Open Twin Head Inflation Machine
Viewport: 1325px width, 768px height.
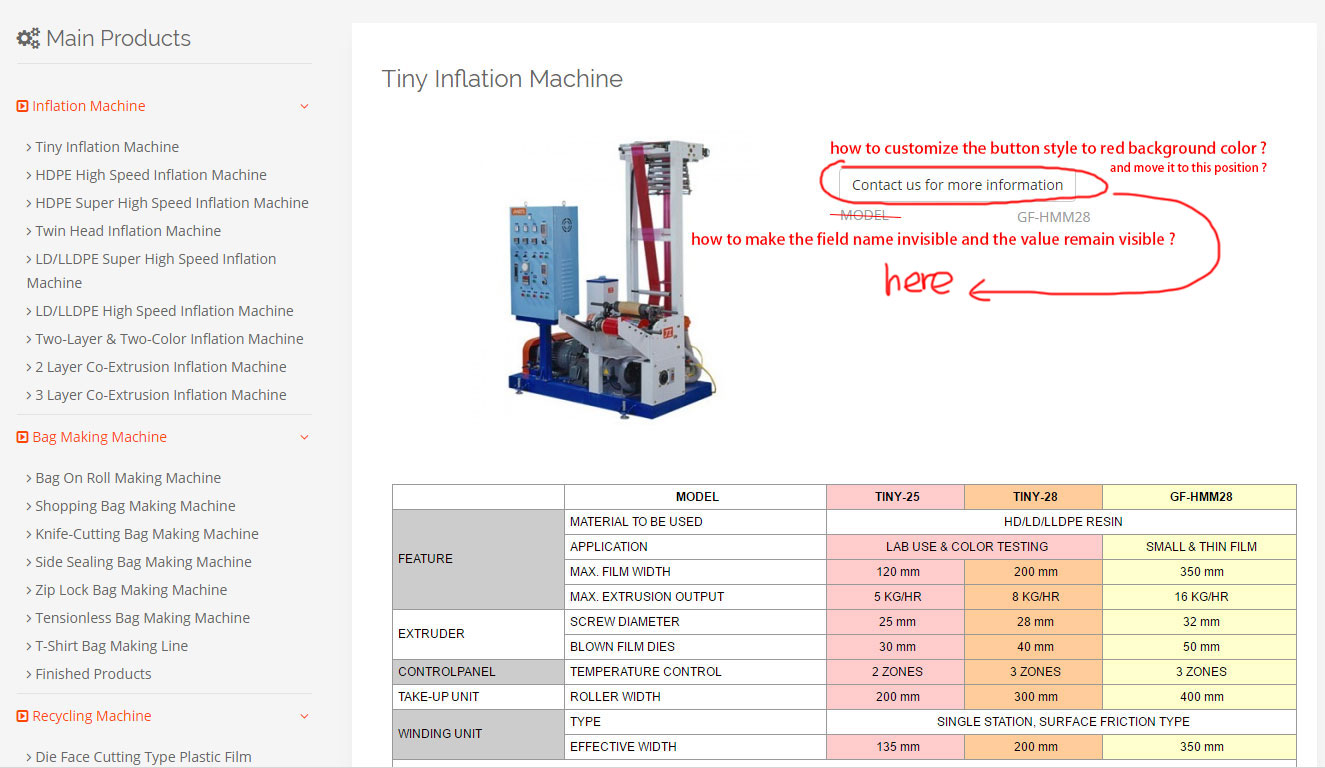coord(128,231)
